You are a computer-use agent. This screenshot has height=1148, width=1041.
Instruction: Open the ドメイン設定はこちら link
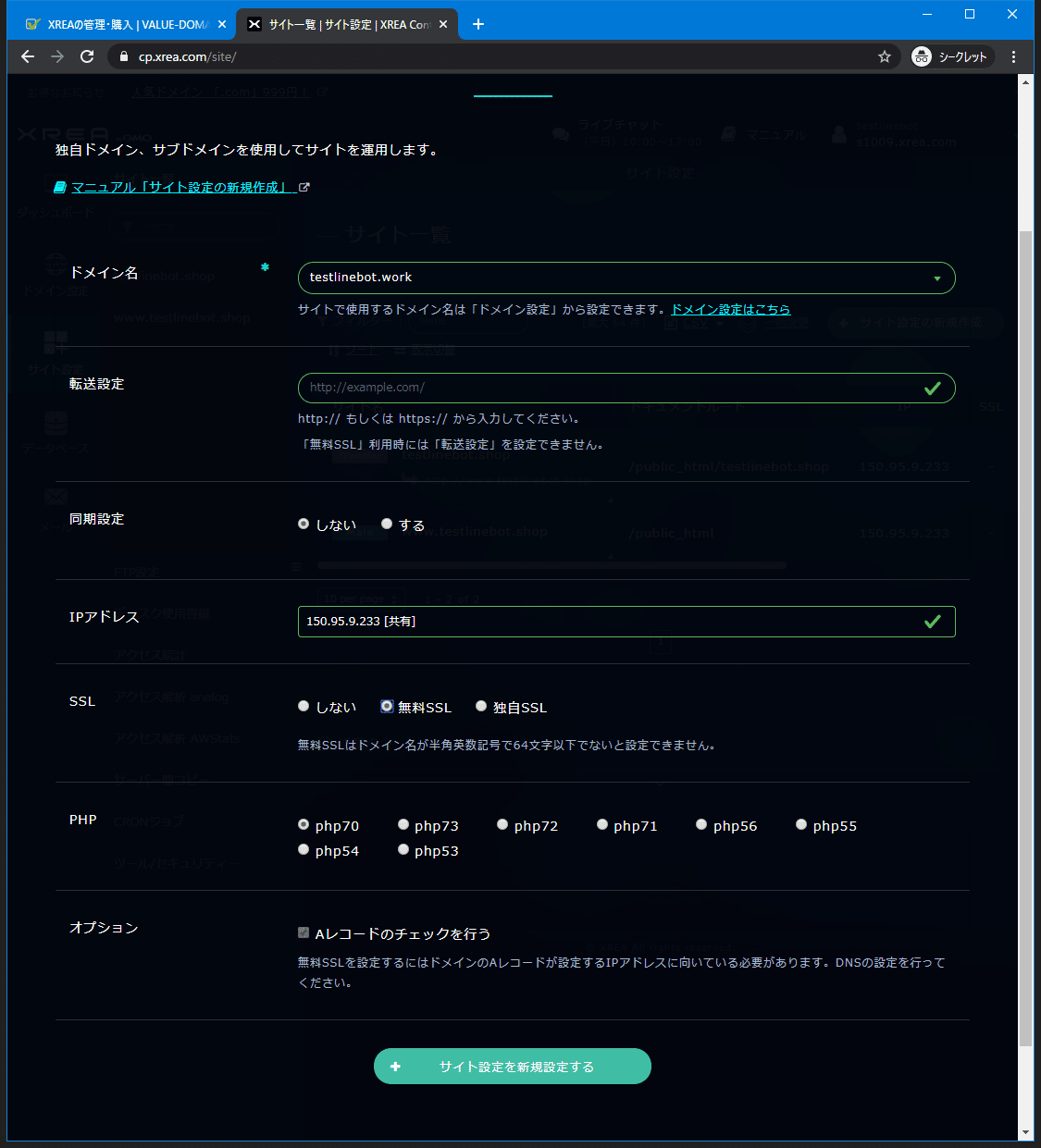[730, 309]
